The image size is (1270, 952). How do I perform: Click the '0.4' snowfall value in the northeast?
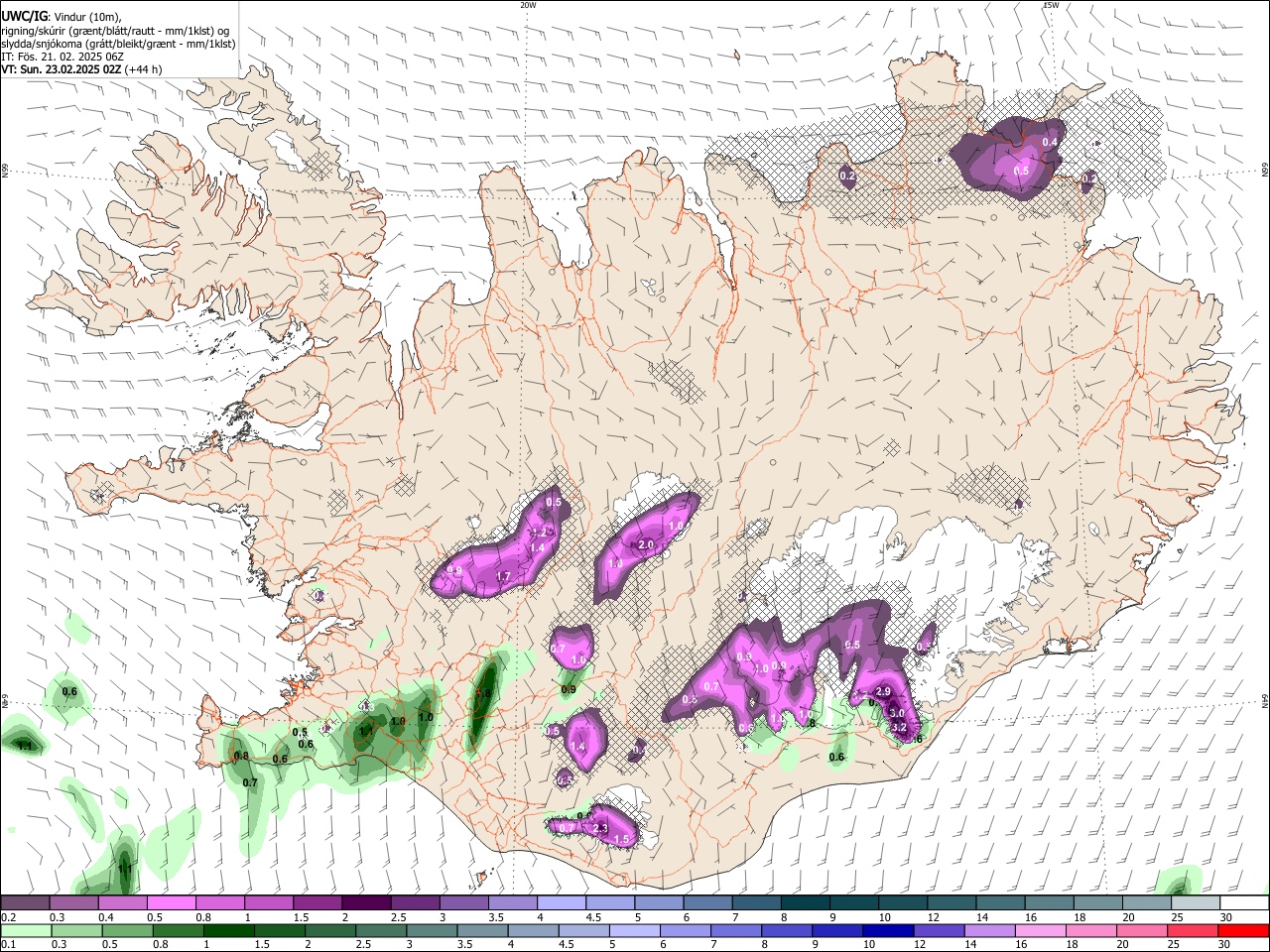click(x=1050, y=143)
